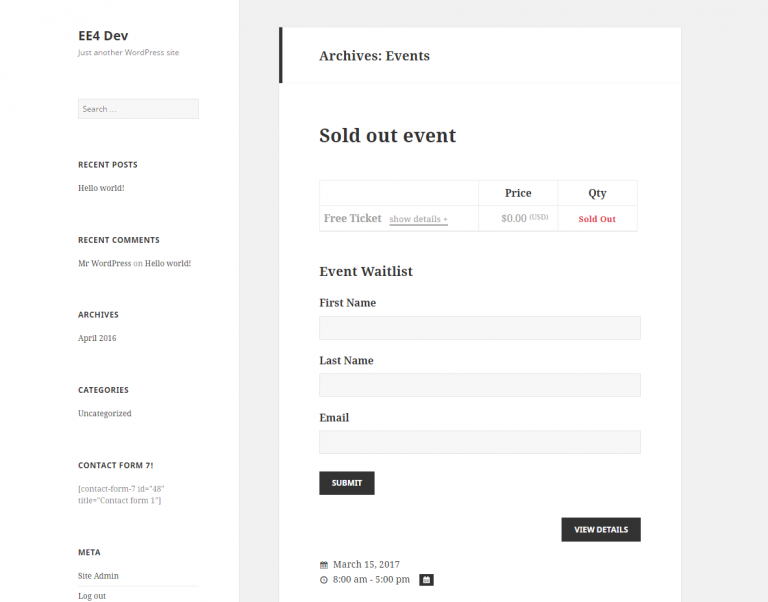Open the Uncategorized category
Screen dimensions: 768x602
[x=104, y=413]
